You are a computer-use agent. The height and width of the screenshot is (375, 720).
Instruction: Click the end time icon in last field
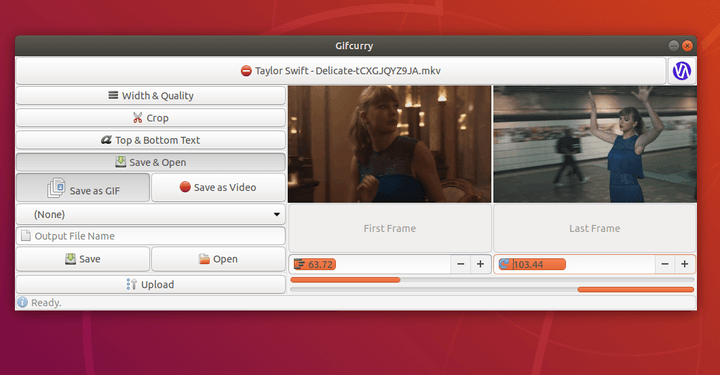pyautogui.click(x=504, y=264)
